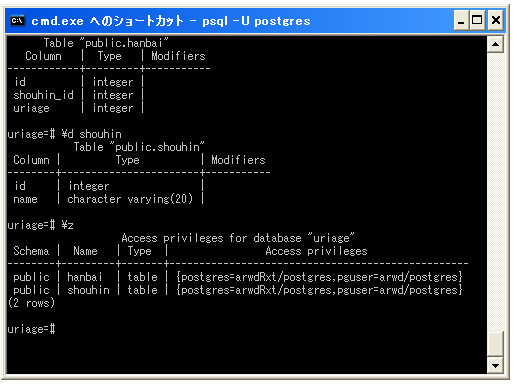513x385 pixels.
Task: Close the psql console window
Action: [x=496, y=21]
